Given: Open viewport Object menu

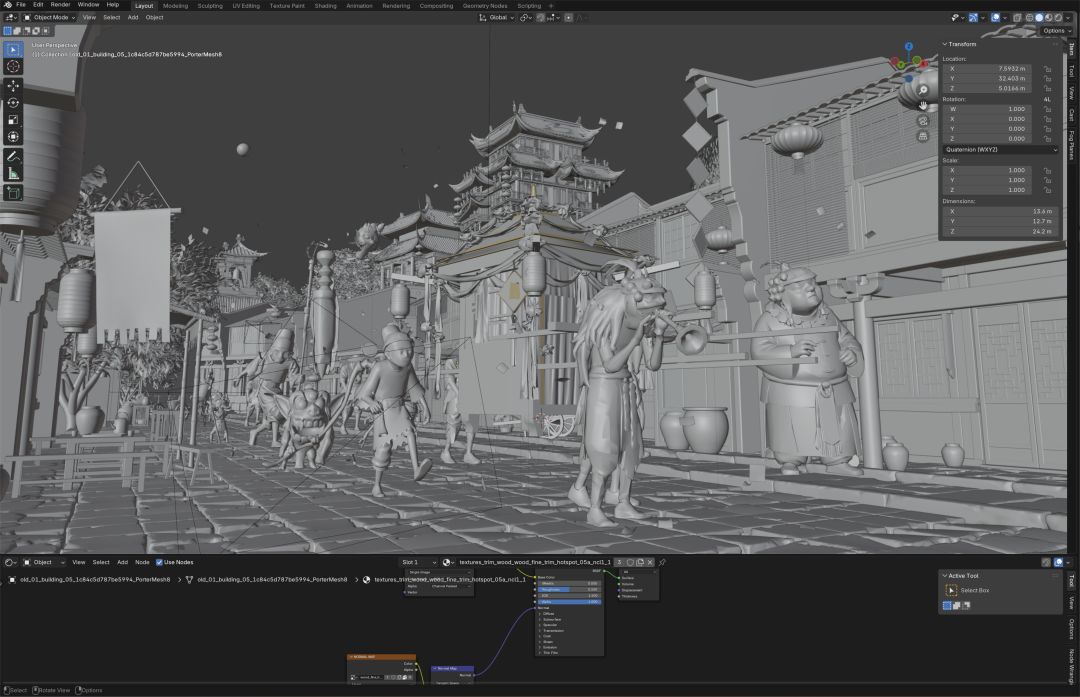Looking at the screenshot, I should [154, 18].
